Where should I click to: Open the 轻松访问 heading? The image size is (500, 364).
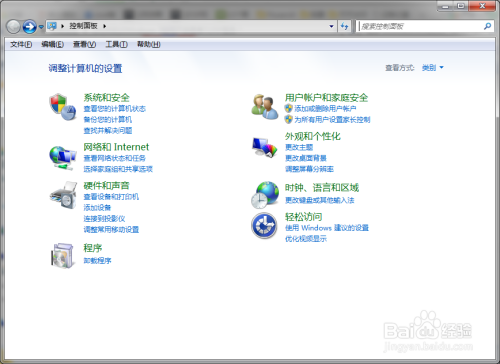[303, 217]
